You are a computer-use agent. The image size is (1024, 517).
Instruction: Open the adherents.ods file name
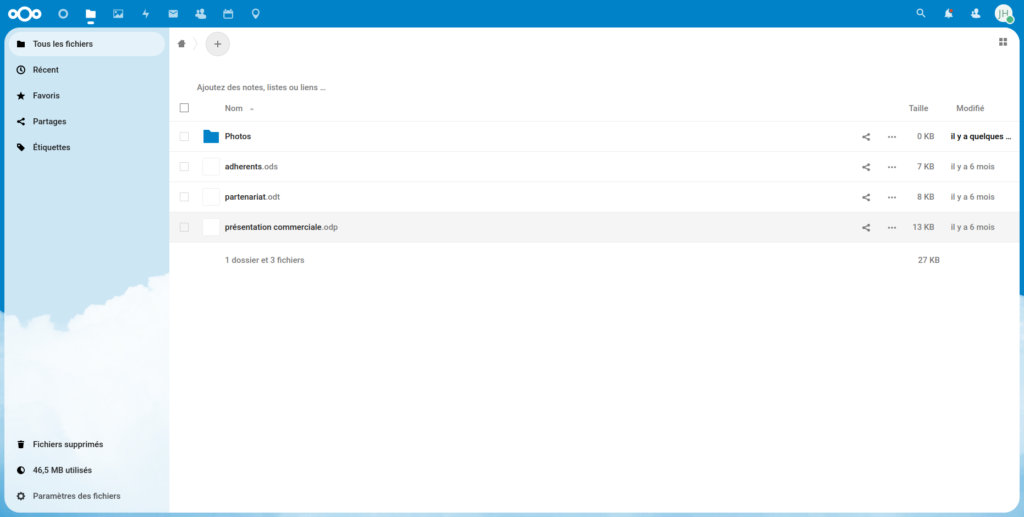click(x=251, y=166)
